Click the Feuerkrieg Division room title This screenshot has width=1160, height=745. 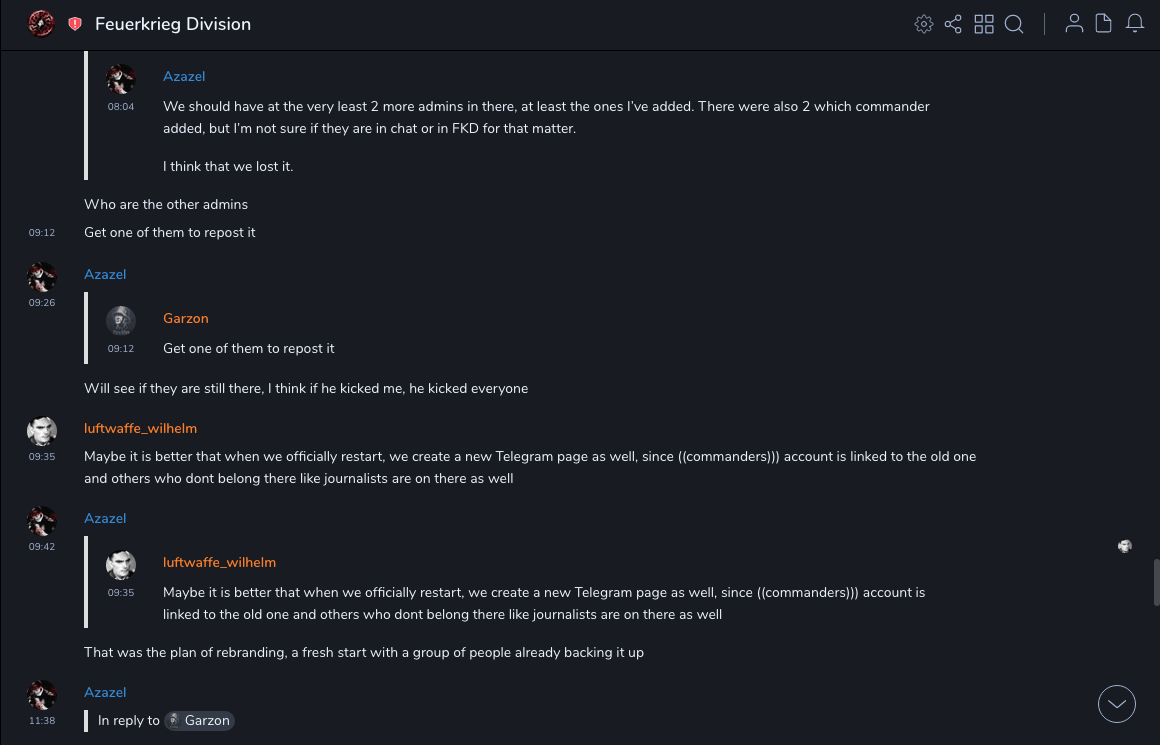tap(173, 24)
